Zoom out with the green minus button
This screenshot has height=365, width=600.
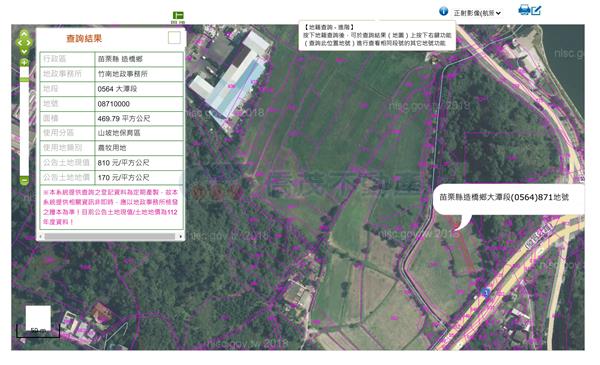pos(24,180)
